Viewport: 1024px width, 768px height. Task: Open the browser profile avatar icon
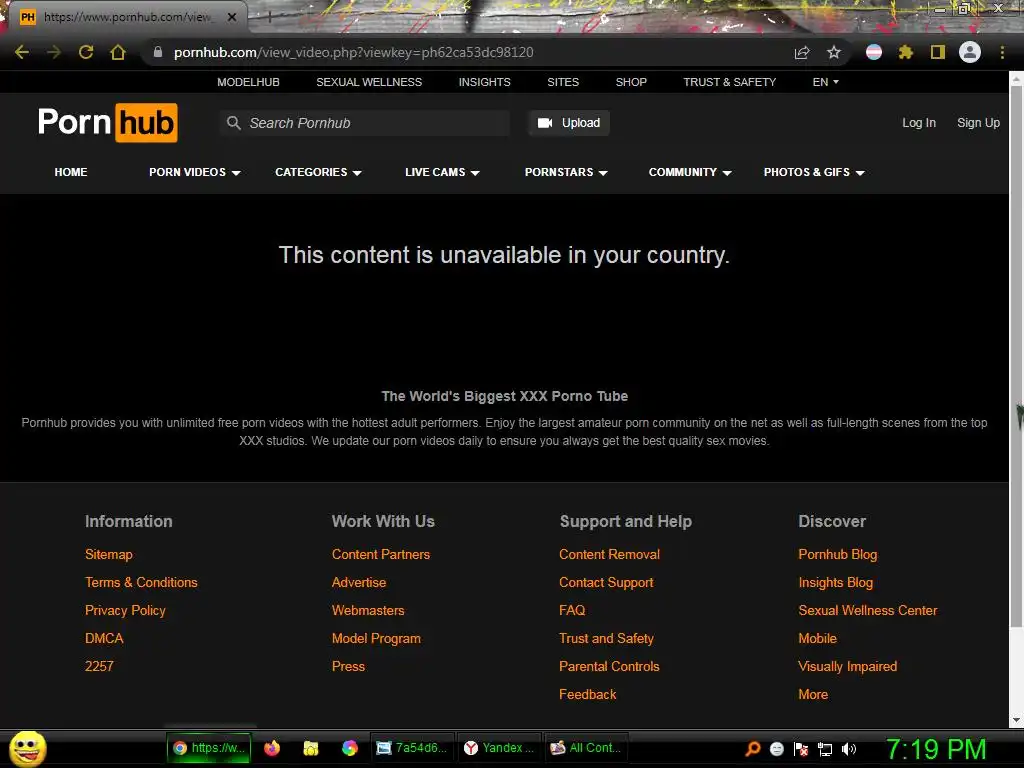click(970, 52)
